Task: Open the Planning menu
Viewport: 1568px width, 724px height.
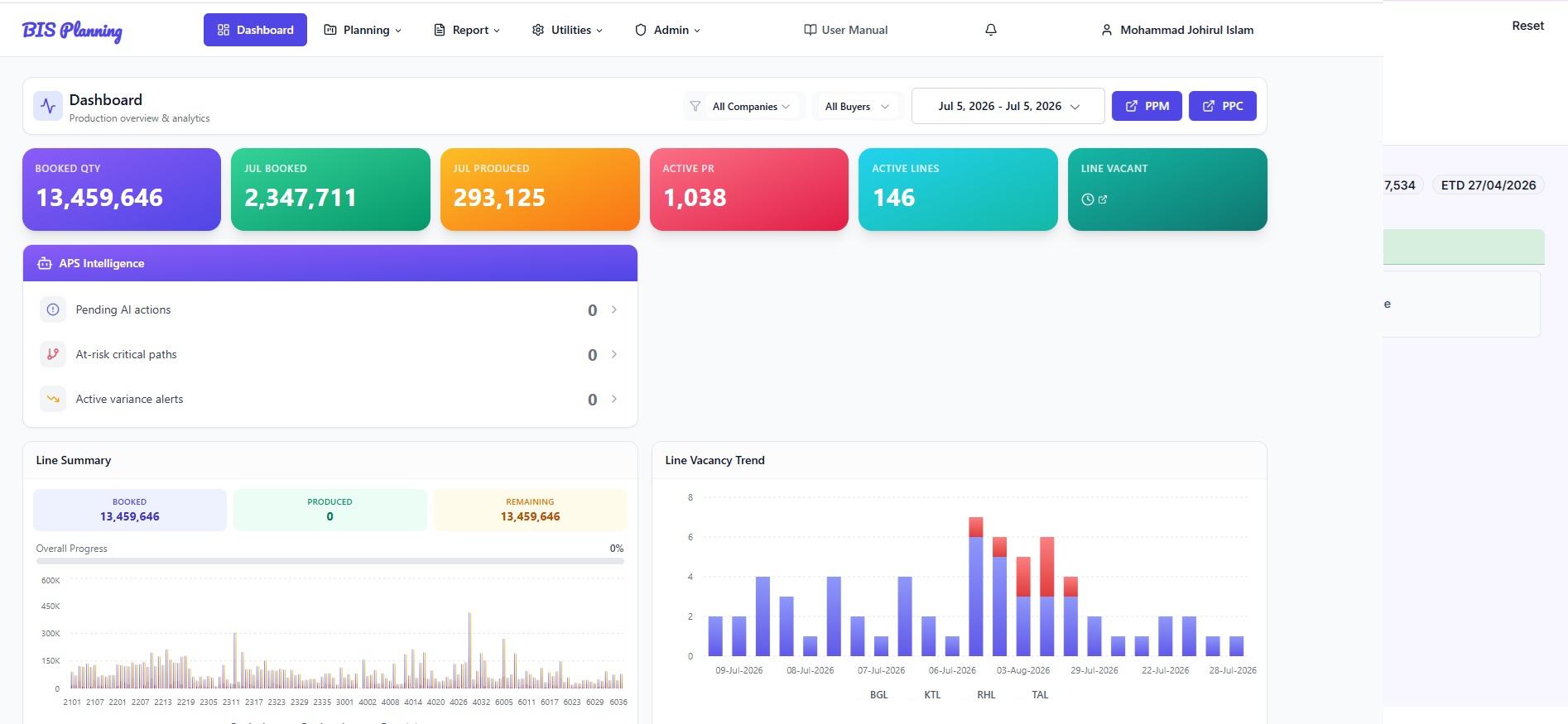Action: (x=363, y=30)
